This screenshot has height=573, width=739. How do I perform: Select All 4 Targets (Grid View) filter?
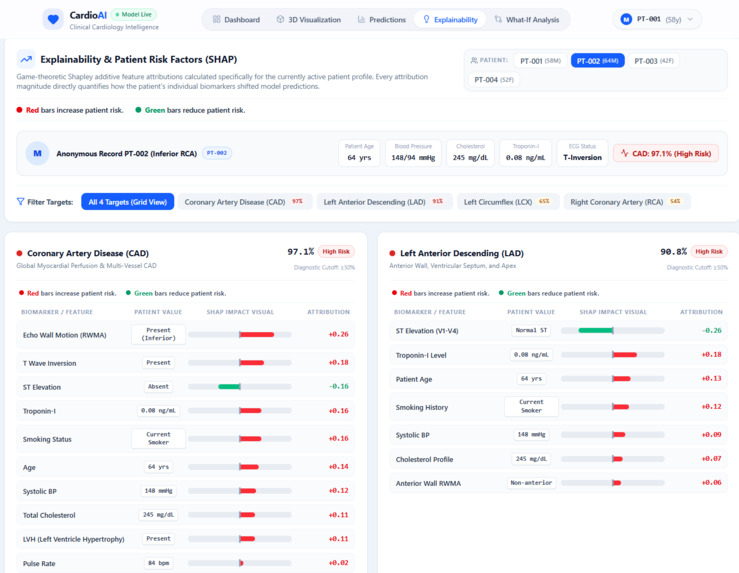[x=128, y=202]
